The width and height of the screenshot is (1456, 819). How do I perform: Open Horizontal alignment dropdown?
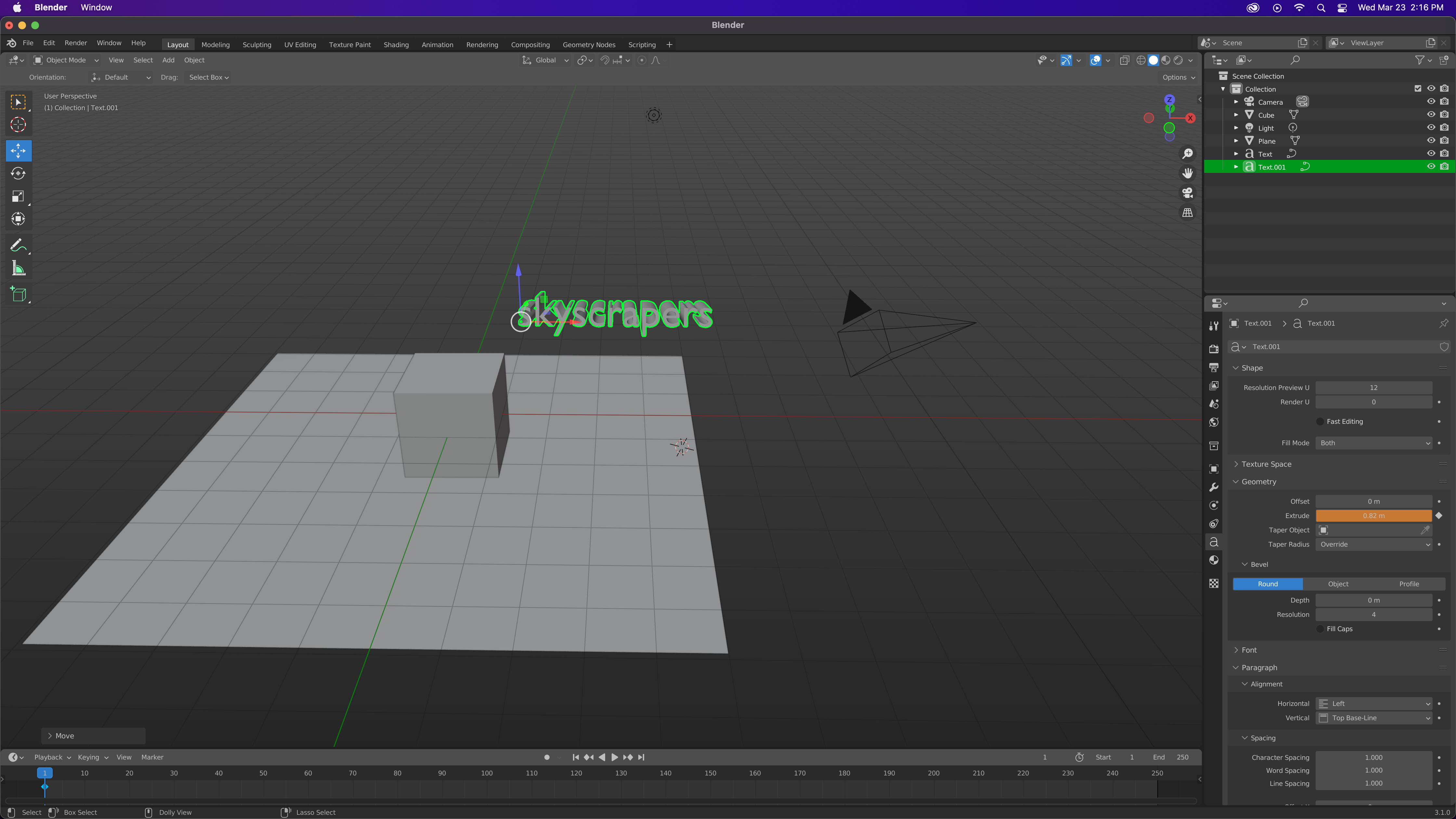coord(1373,704)
